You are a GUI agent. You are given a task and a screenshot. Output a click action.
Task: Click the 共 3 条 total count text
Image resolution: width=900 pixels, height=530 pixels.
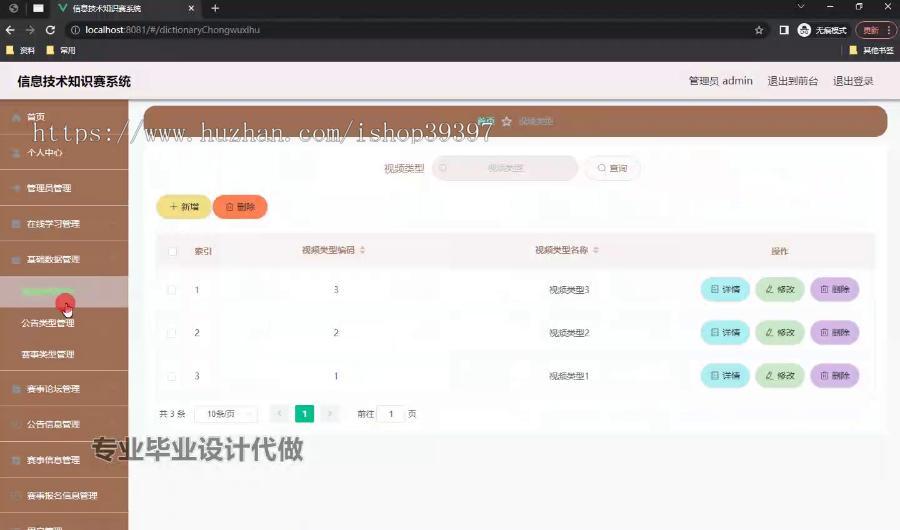(x=172, y=414)
